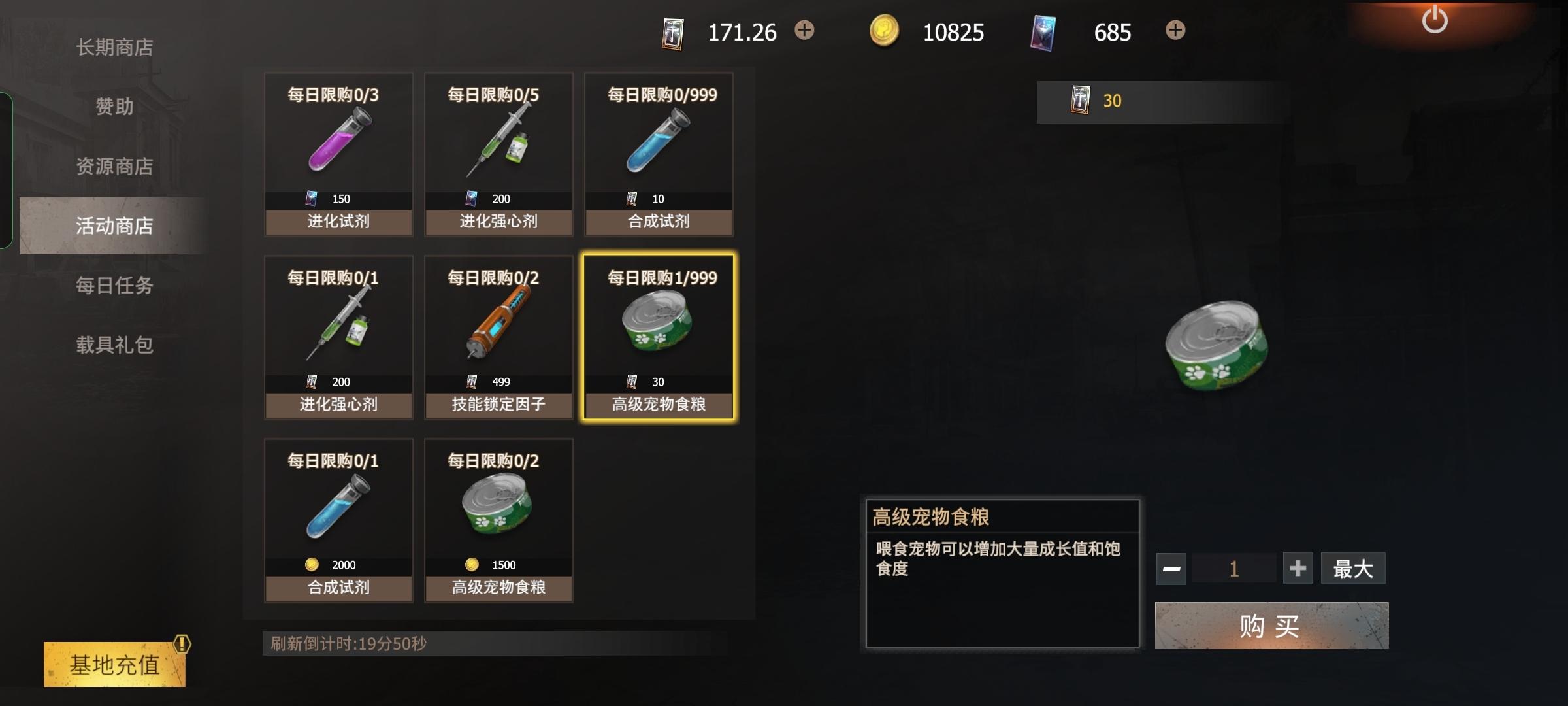The image size is (1568, 706).
Task: Switch to 资源商店 tab
Action: point(114,166)
